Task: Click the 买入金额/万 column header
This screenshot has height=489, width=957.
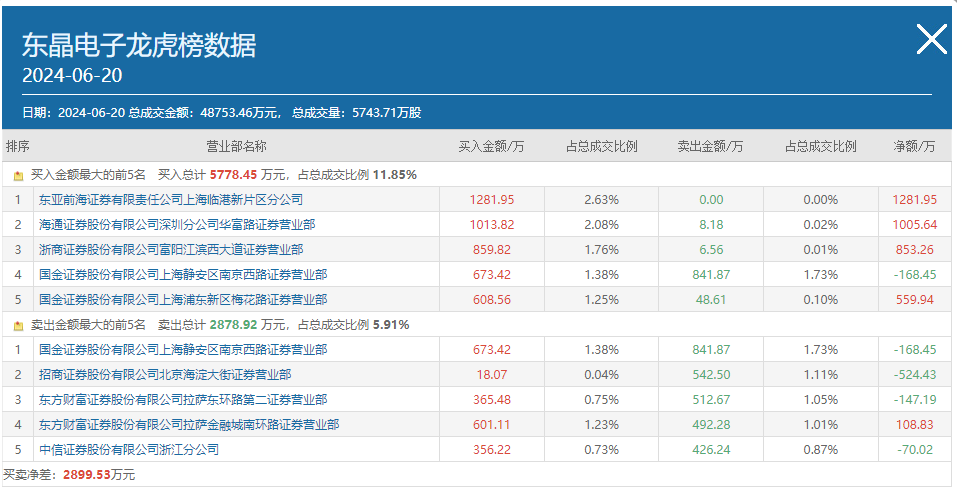Action: coord(491,147)
